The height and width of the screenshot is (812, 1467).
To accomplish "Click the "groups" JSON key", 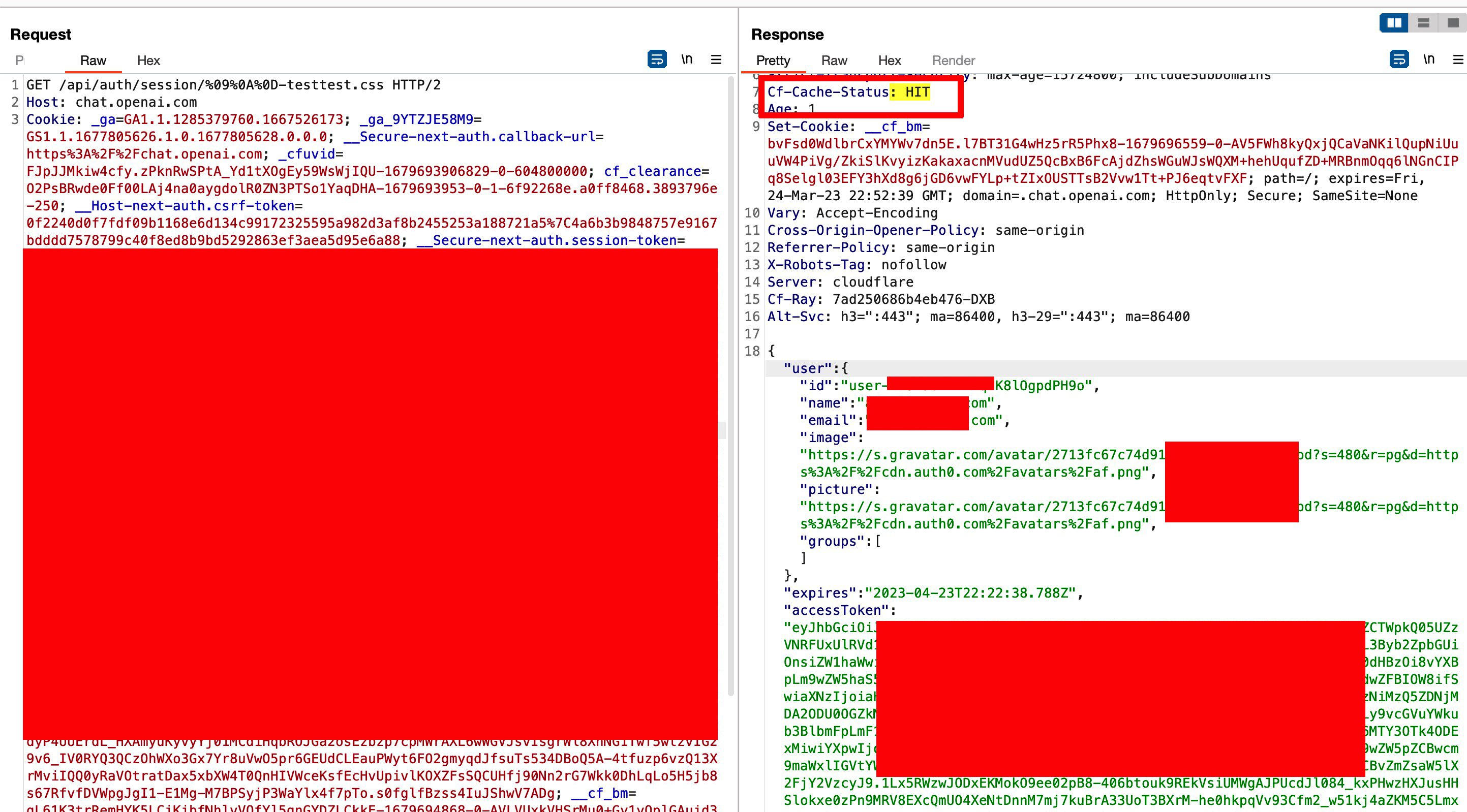I will tap(832, 541).
